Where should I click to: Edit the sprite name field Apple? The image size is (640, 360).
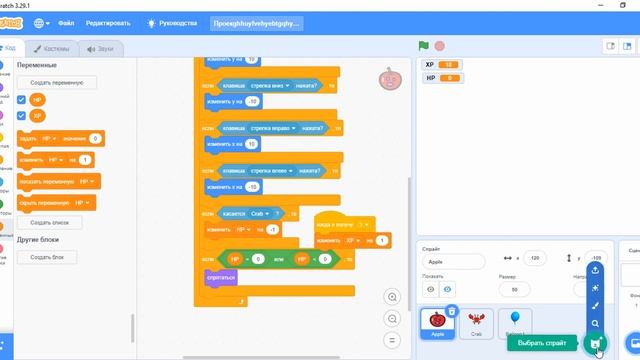[x=454, y=262]
